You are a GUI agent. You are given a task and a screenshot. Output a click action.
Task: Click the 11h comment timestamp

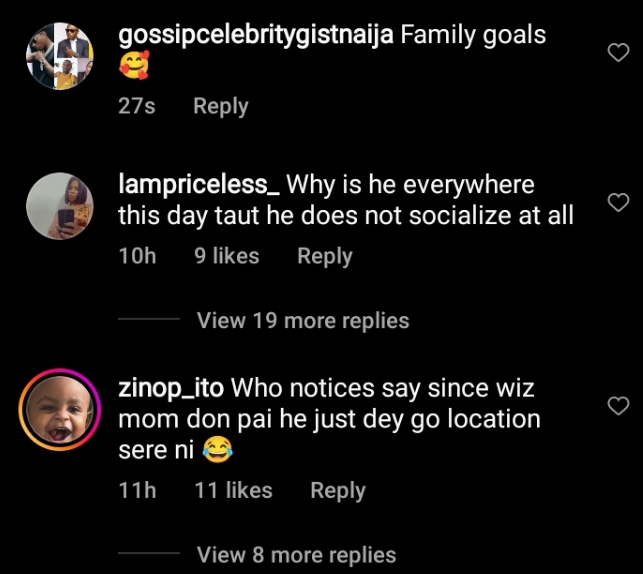tap(138, 490)
